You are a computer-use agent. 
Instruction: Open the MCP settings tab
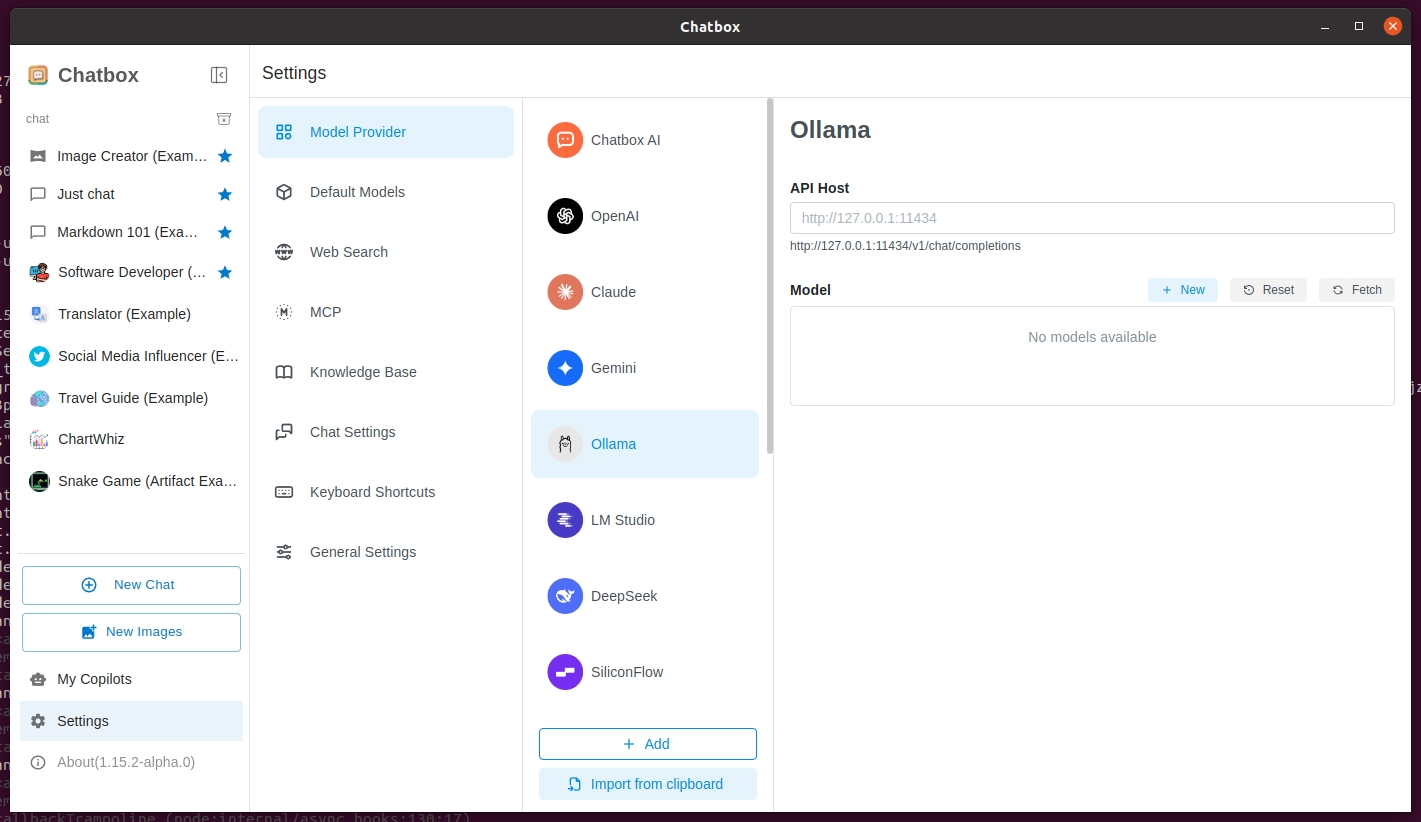point(386,312)
